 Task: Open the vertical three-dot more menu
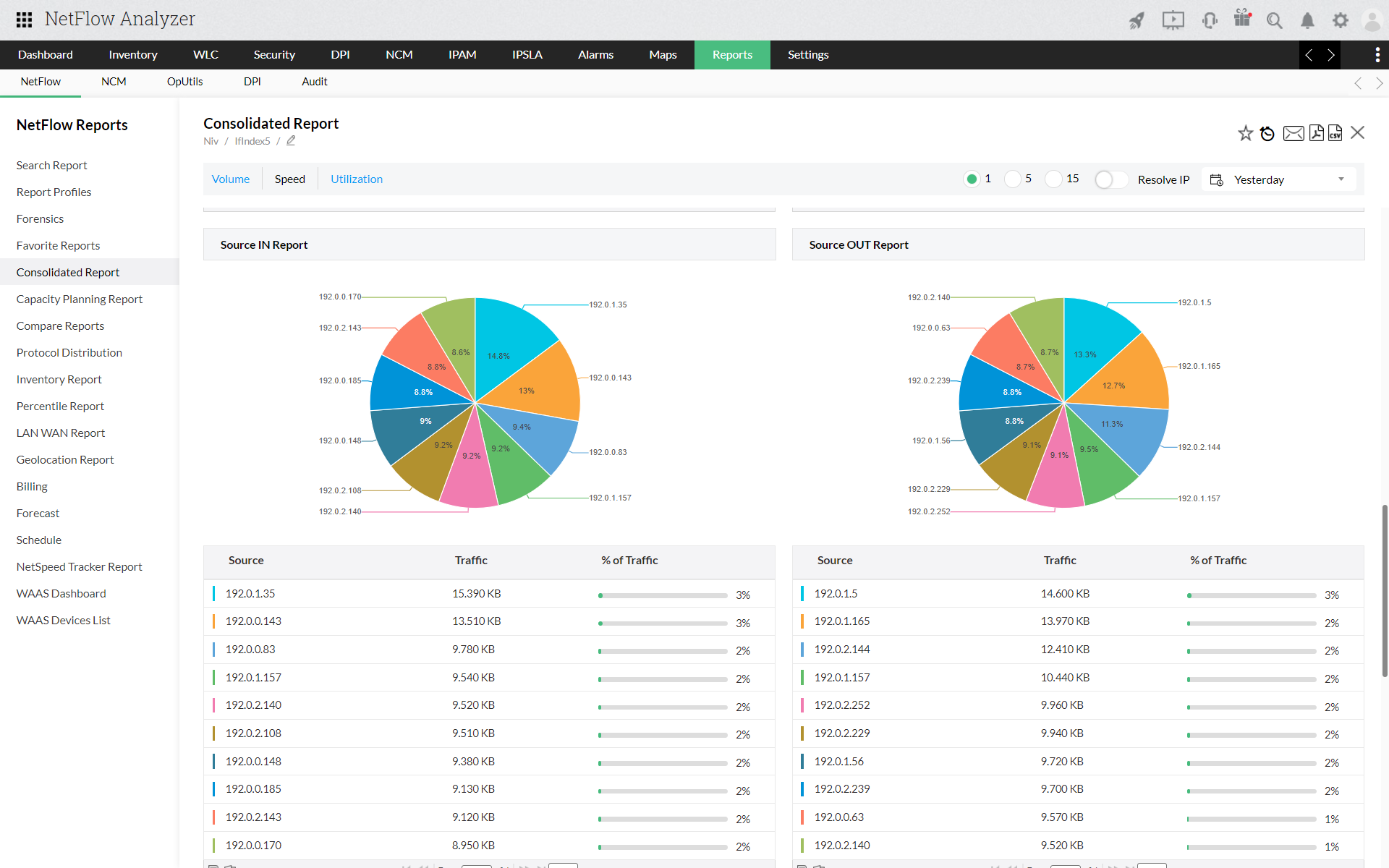pyautogui.click(x=1377, y=55)
